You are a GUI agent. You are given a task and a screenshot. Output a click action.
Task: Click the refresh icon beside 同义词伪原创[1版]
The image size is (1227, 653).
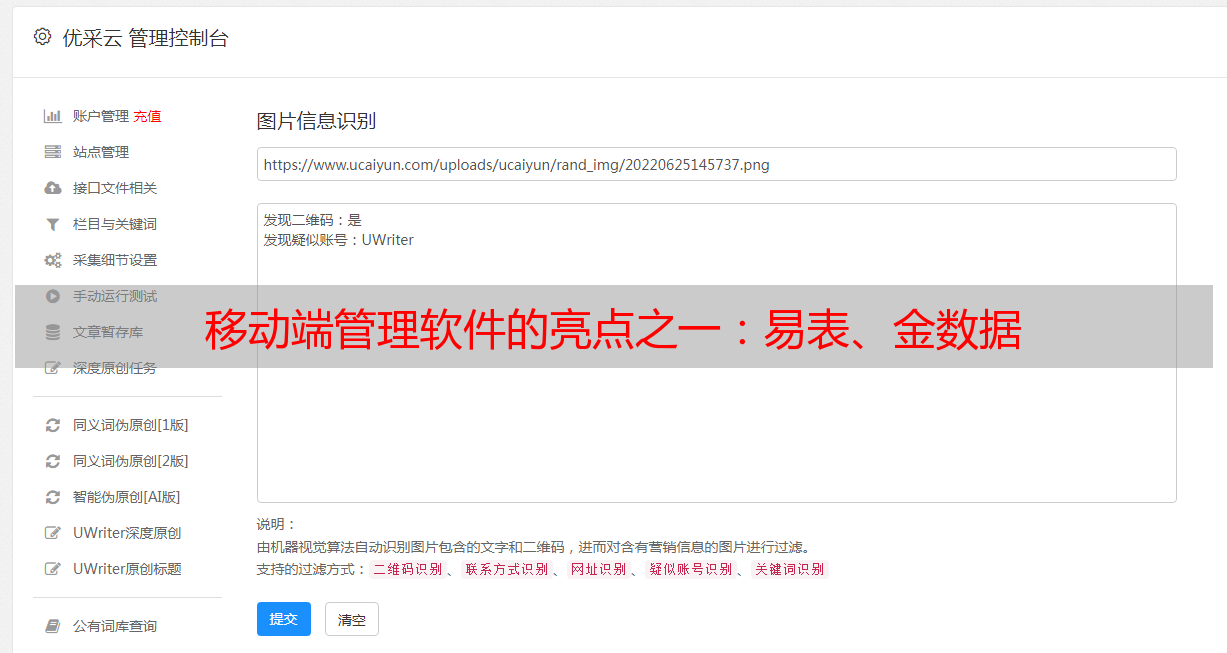pos(53,425)
